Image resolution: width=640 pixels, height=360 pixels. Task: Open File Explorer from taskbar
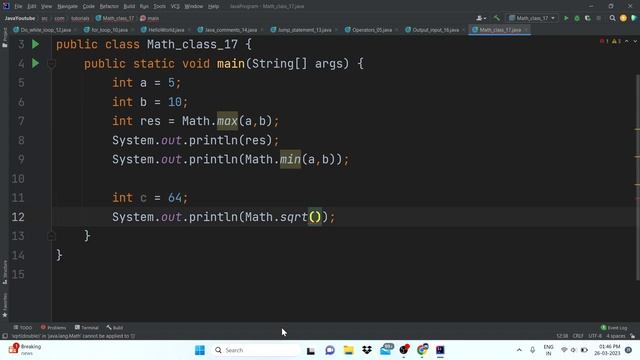click(x=348, y=350)
